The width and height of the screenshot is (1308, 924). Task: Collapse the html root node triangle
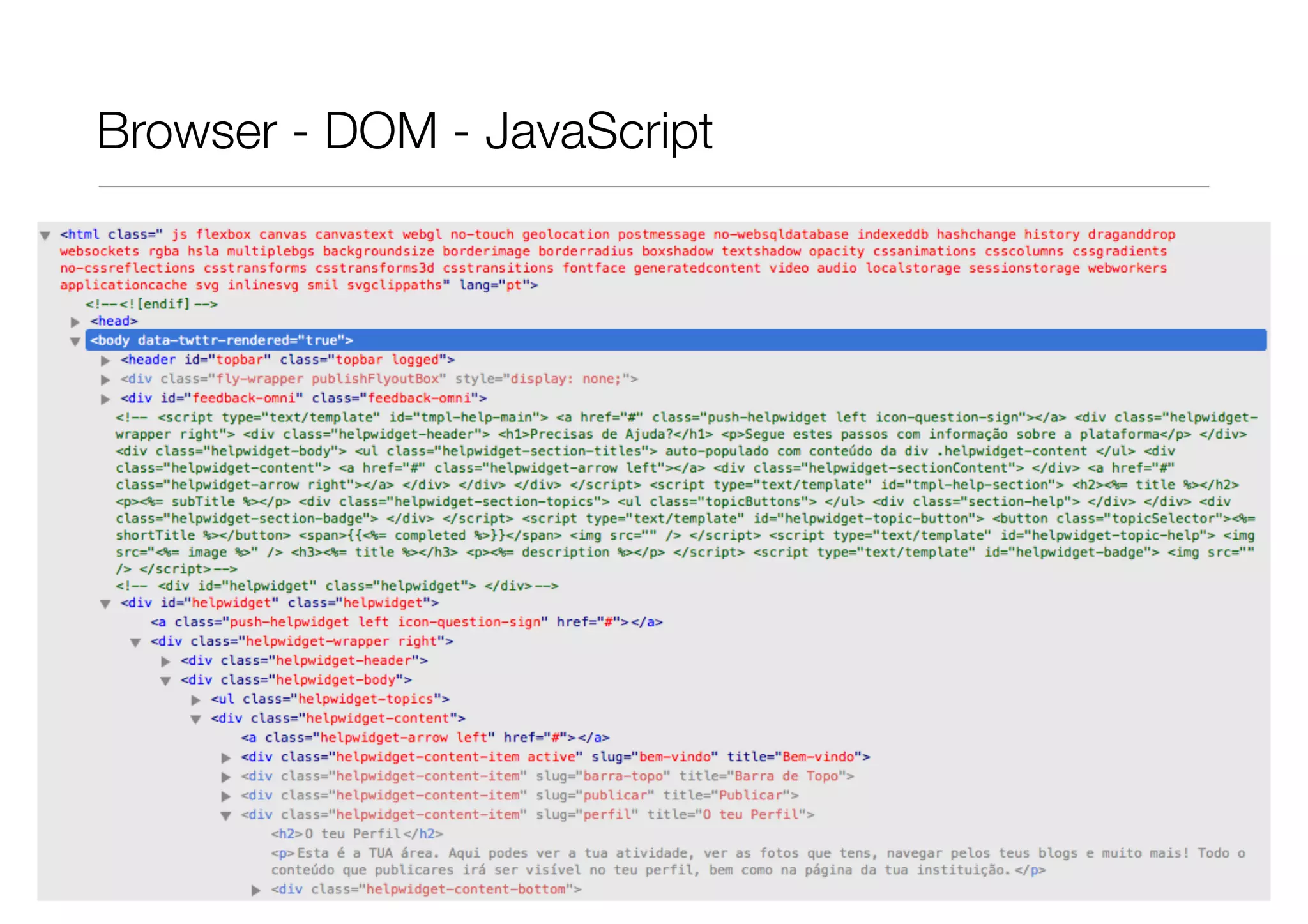pos(45,236)
